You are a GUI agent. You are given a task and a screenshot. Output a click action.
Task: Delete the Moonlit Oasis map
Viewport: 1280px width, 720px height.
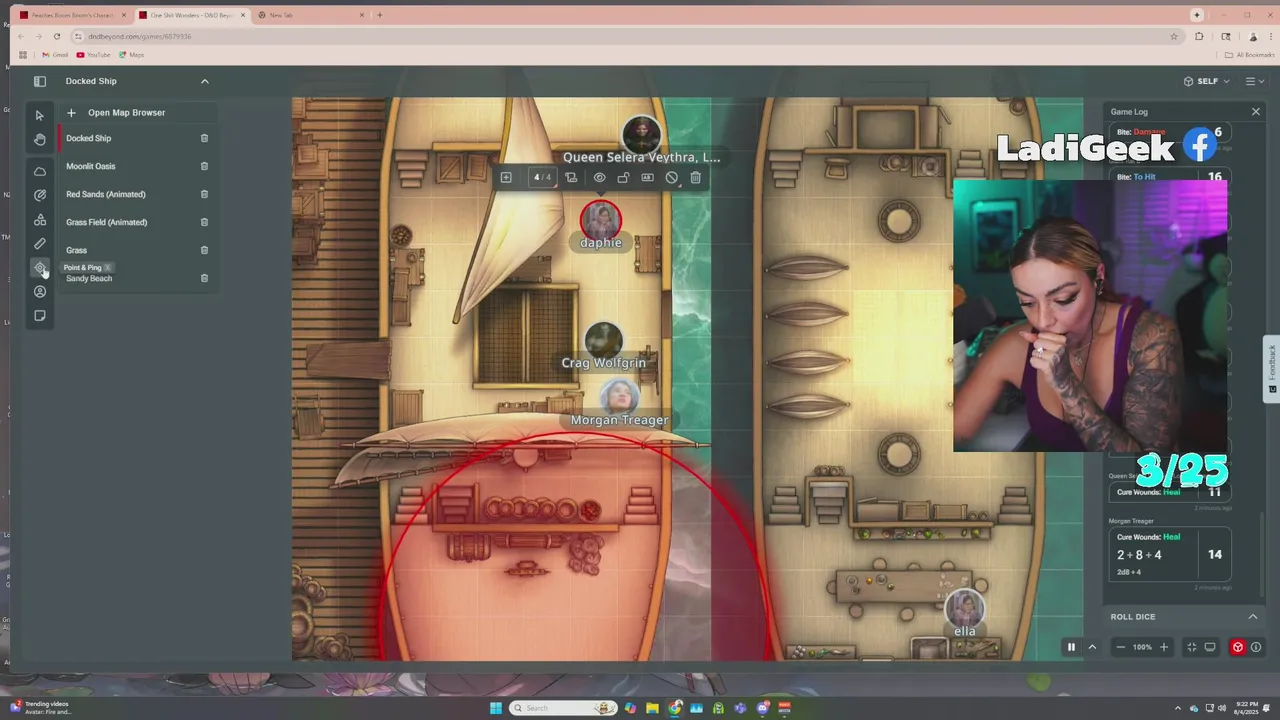(x=204, y=166)
